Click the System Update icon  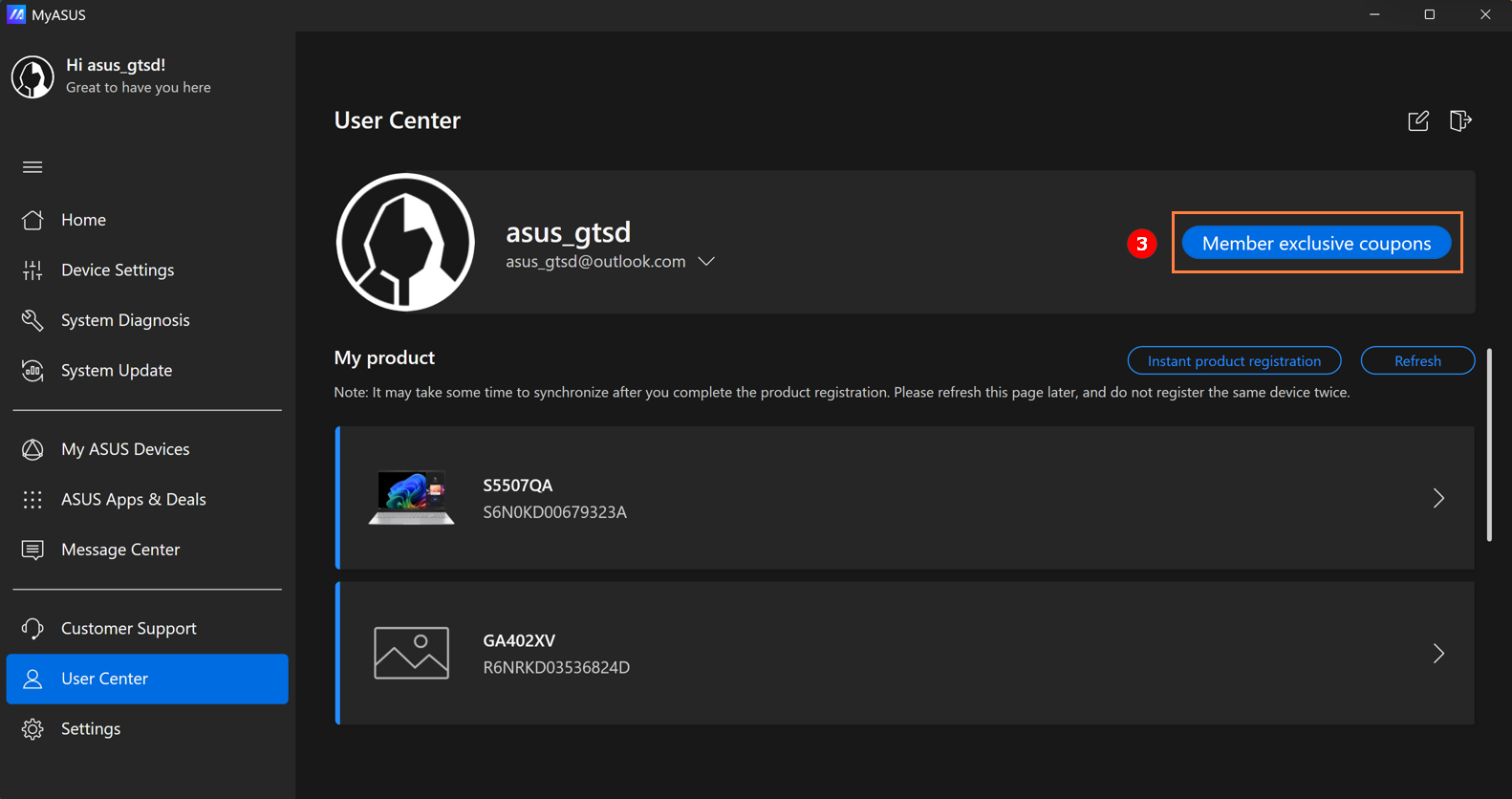coord(32,371)
